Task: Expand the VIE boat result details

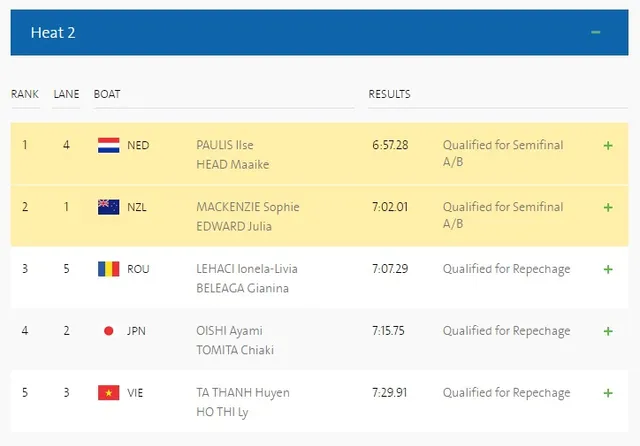Action: point(608,393)
